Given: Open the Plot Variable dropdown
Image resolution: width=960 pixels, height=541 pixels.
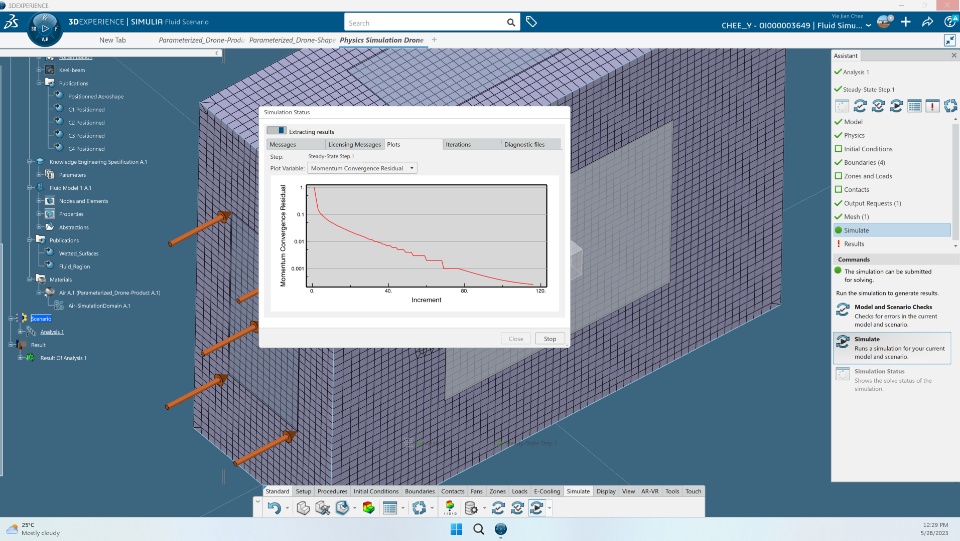Looking at the screenshot, I should [x=362, y=168].
